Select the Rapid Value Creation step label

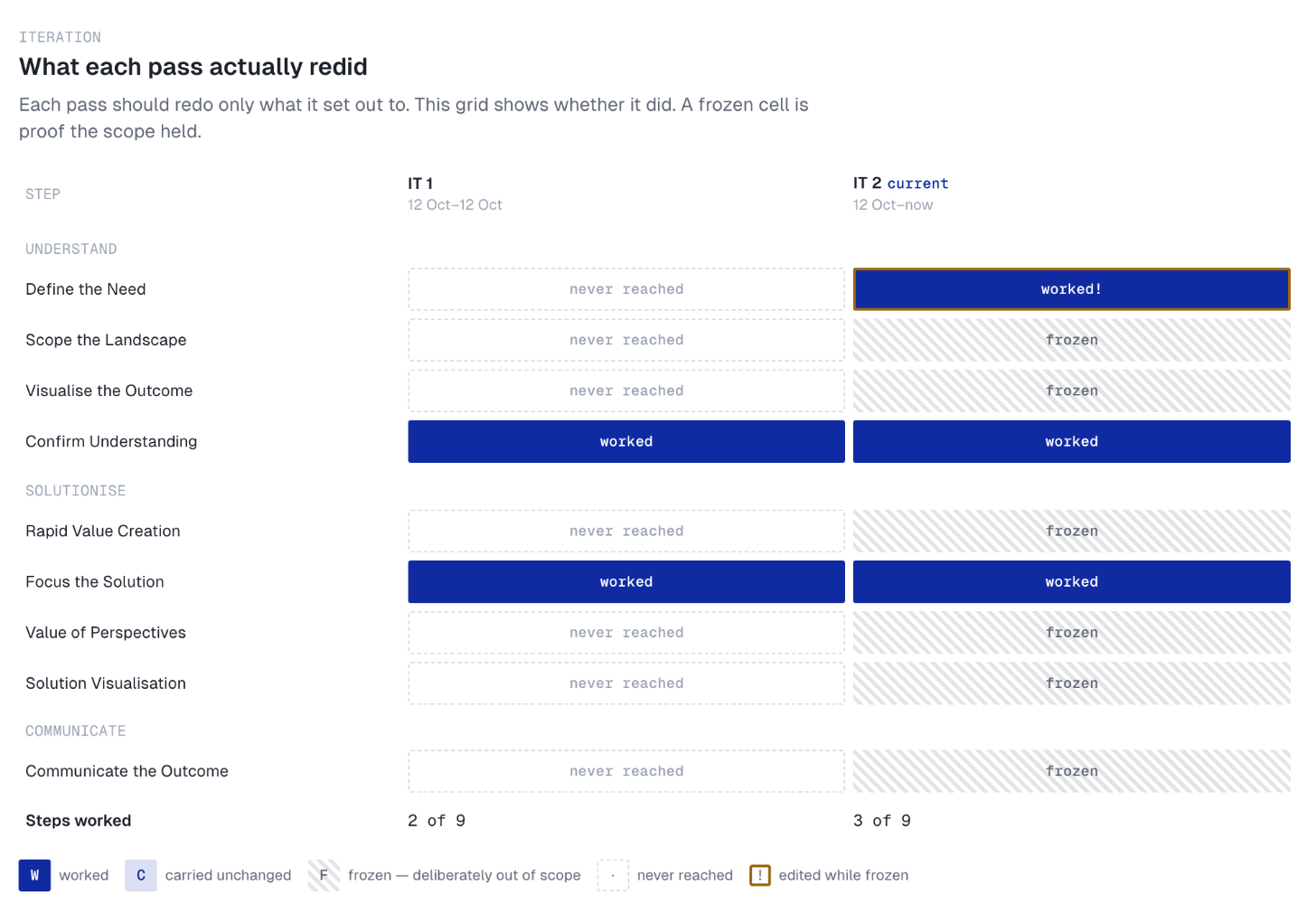(103, 532)
